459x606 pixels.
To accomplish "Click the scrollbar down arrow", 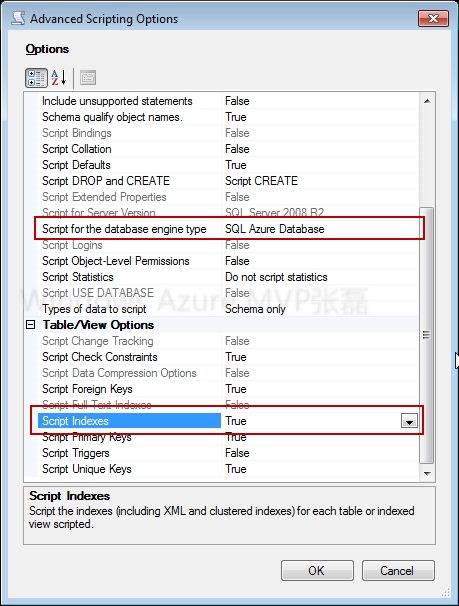I will [x=427, y=473].
